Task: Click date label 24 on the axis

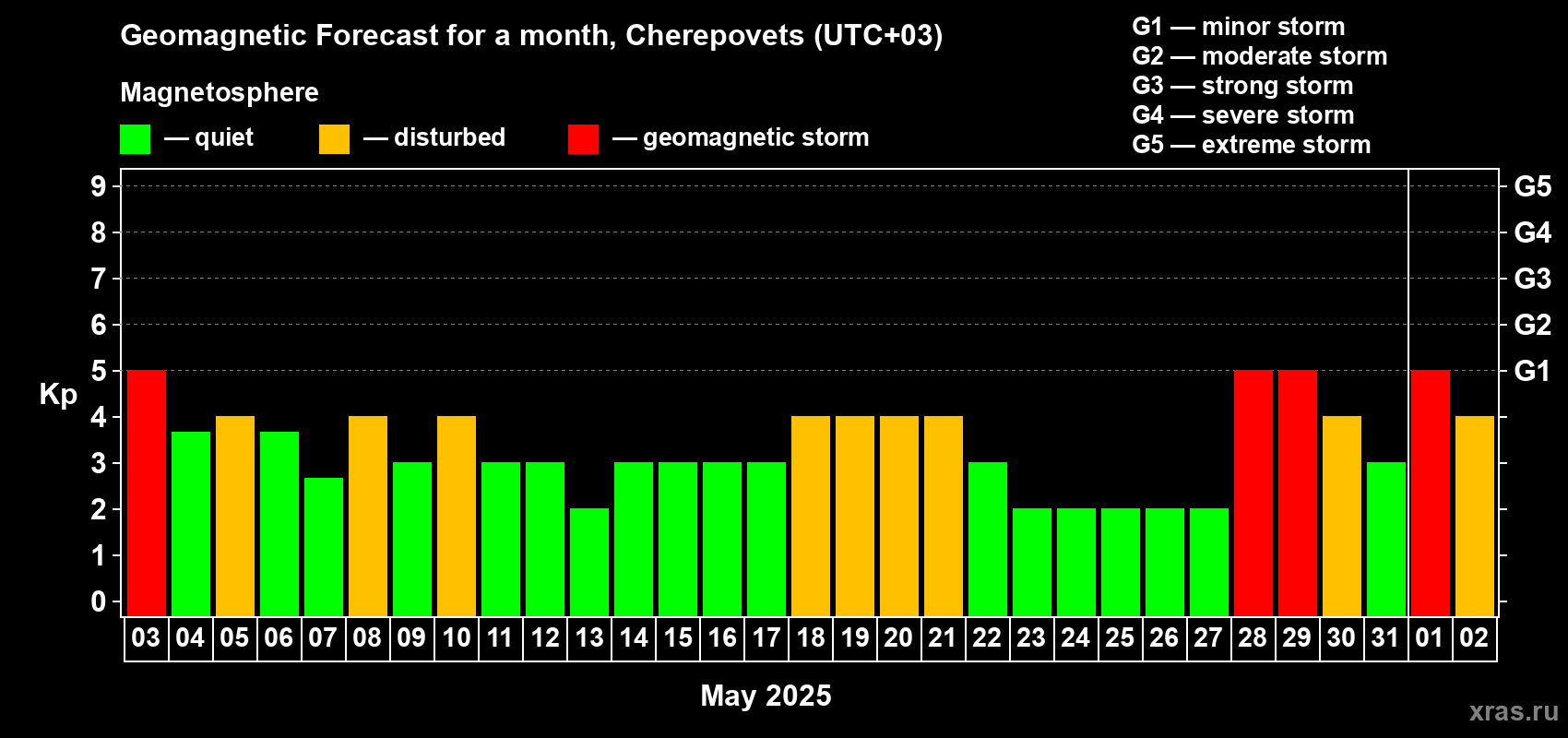Action: pyautogui.click(x=1075, y=638)
